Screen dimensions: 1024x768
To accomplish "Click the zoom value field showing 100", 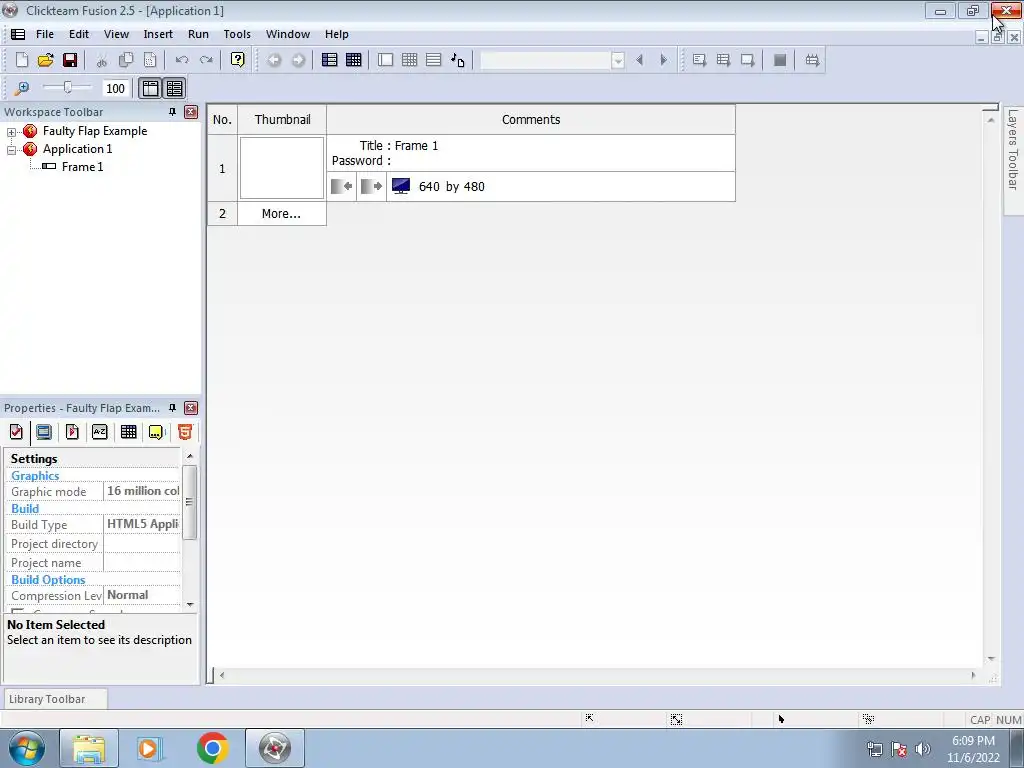I will click(116, 88).
